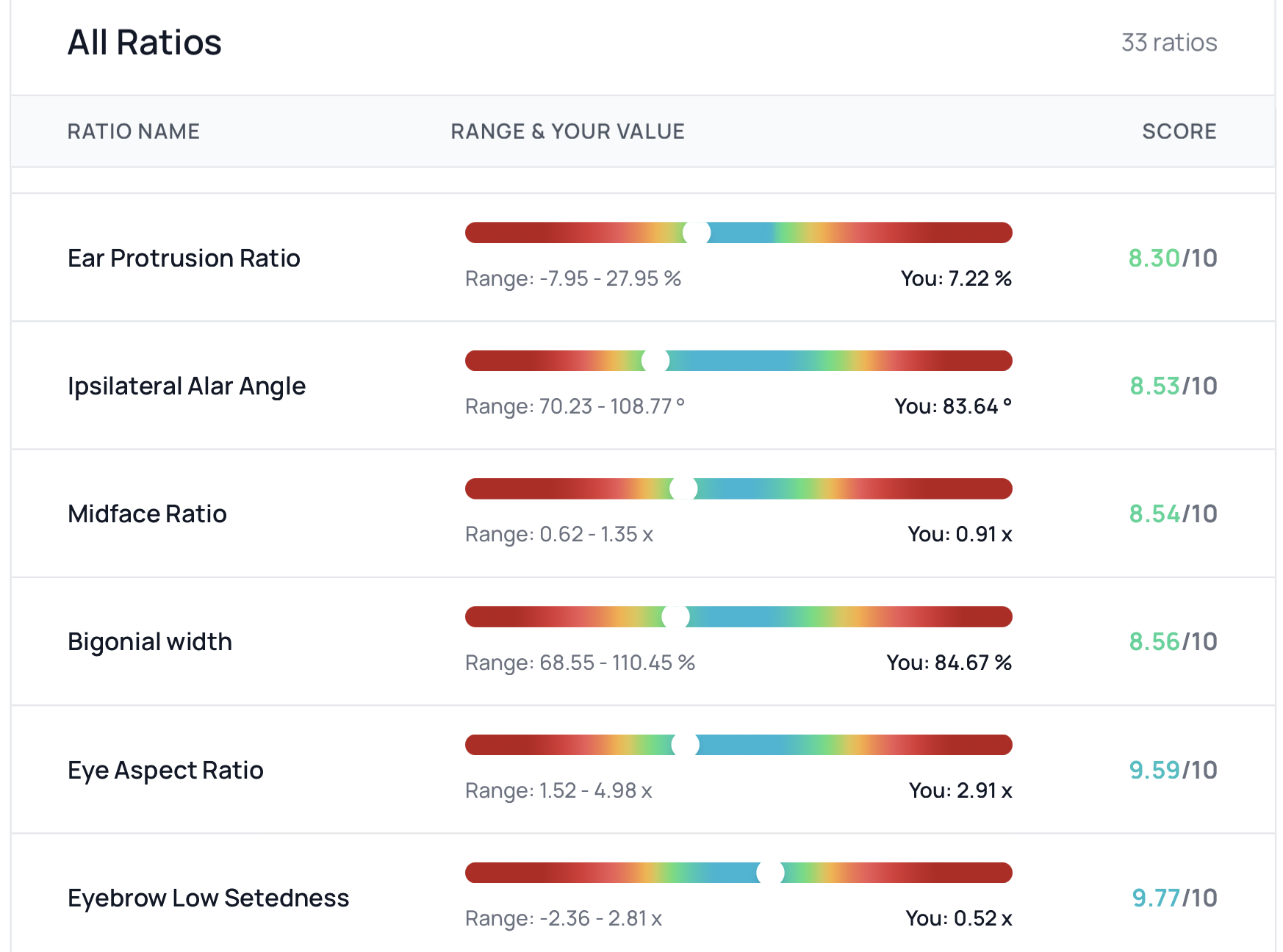Click the 9.77/10 Eyebrow score
Screen dimensions: 1283x952
[x=1174, y=898]
